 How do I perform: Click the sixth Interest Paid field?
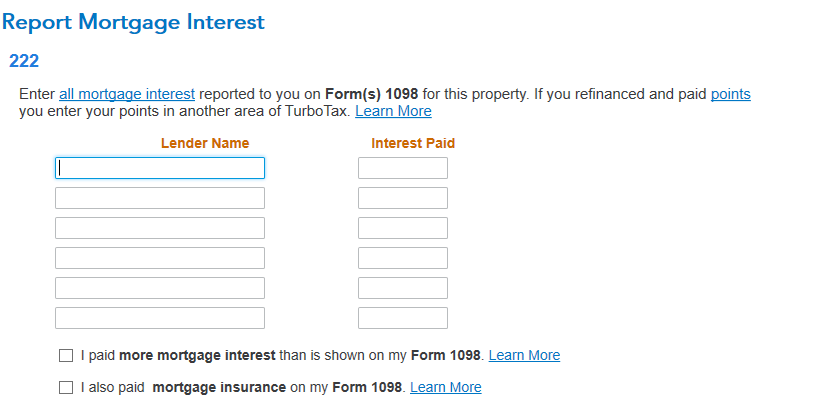[x=403, y=318]
